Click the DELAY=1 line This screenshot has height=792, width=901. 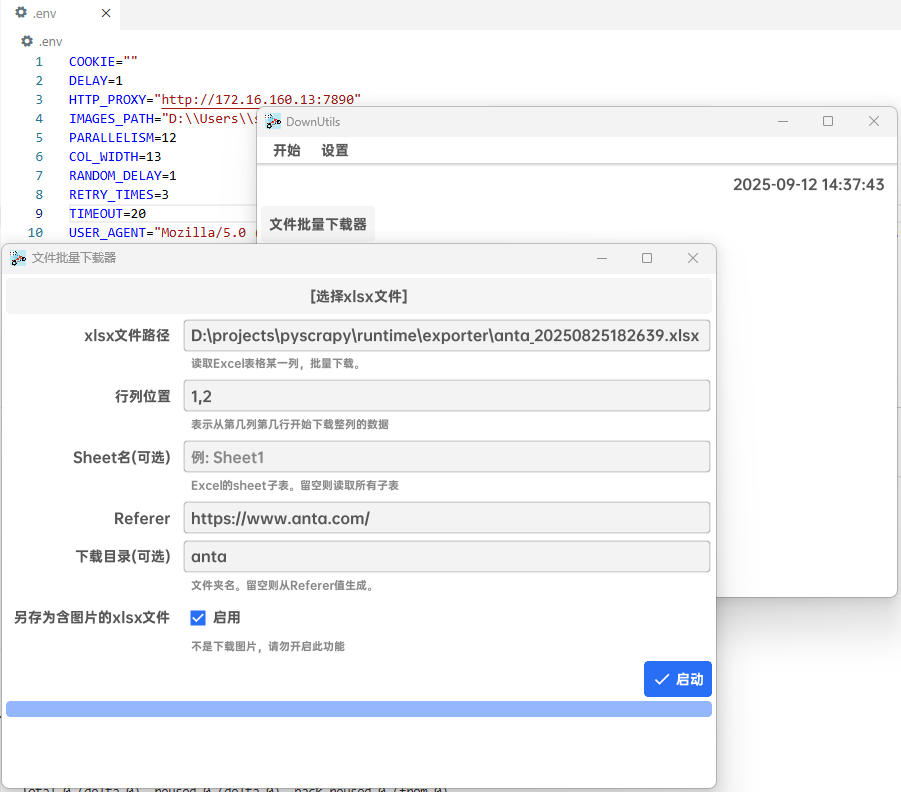coord(96,80)
